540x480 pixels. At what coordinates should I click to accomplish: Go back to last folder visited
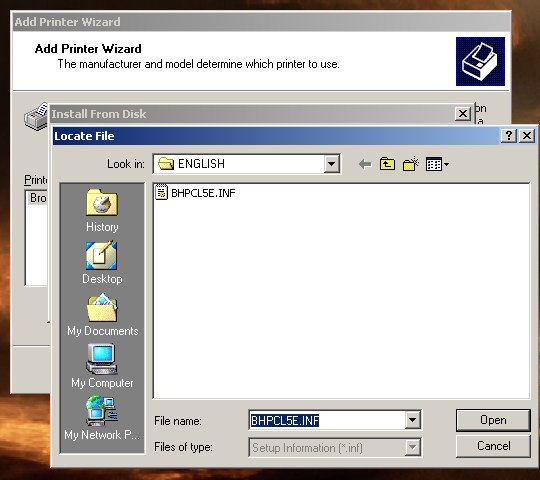pos(365,164)
